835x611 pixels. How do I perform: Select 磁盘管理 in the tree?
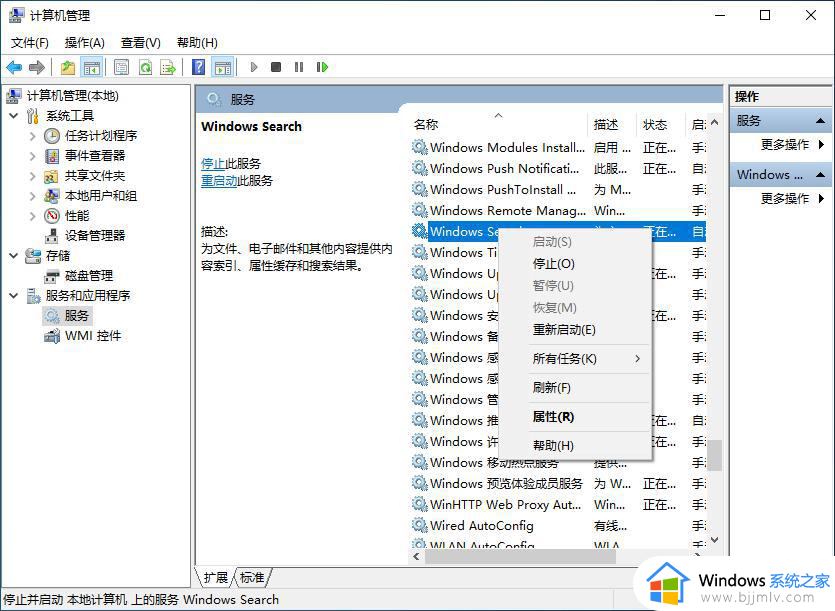[x=89, y=275]
